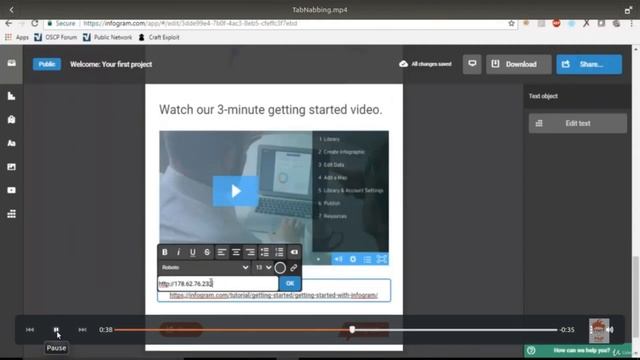Open the grid integrations tool in sidebar
The image size is (640, 360).
pos(11,214)
